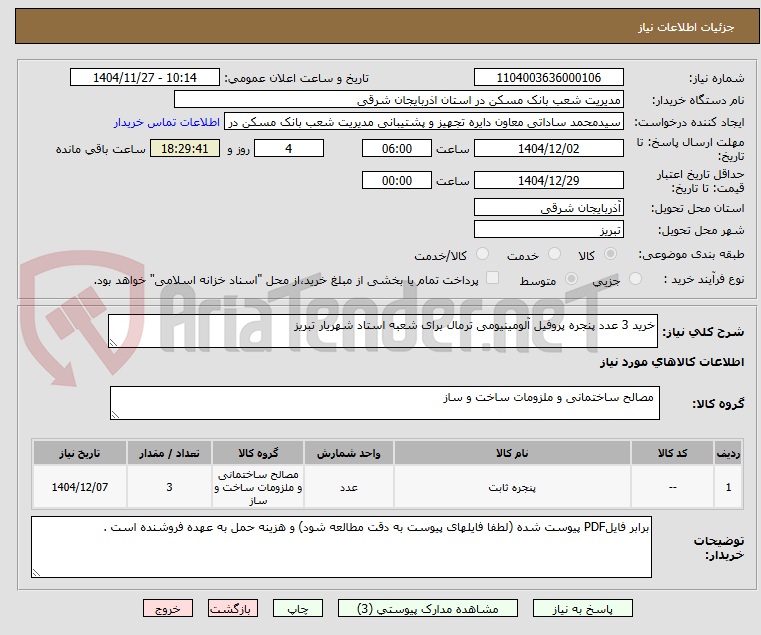Select the خدمت radio button
This screenshot has width=761, height=635.
pyautogui.click(x=554, y=254)
